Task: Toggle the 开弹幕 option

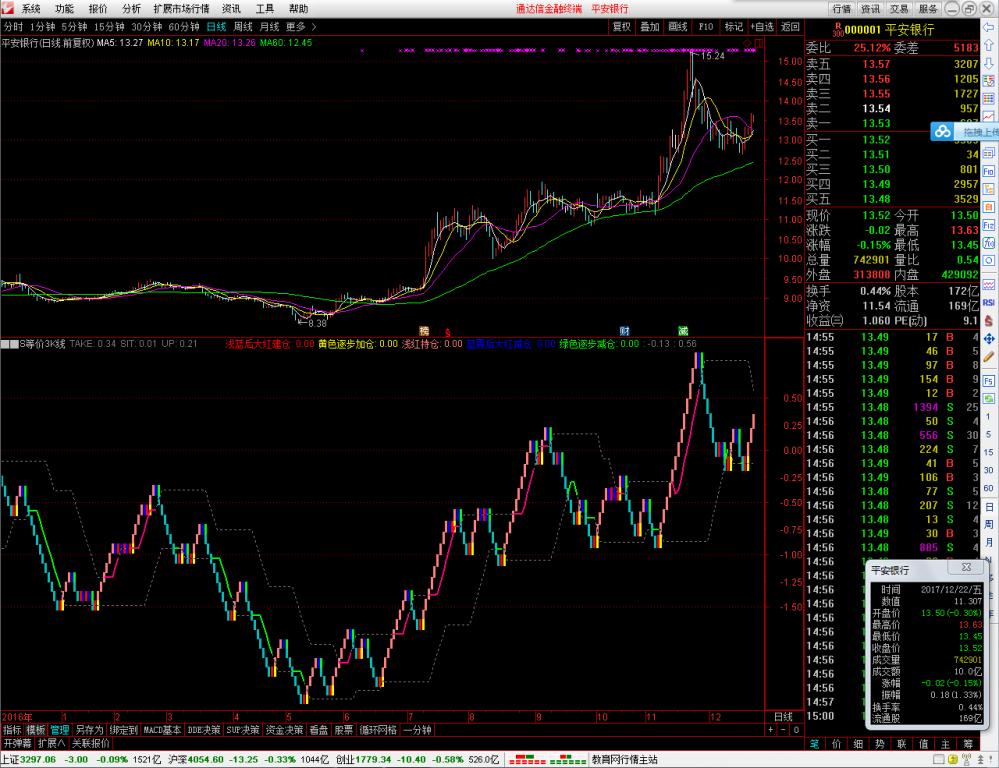Action: [x=17, y=743]
